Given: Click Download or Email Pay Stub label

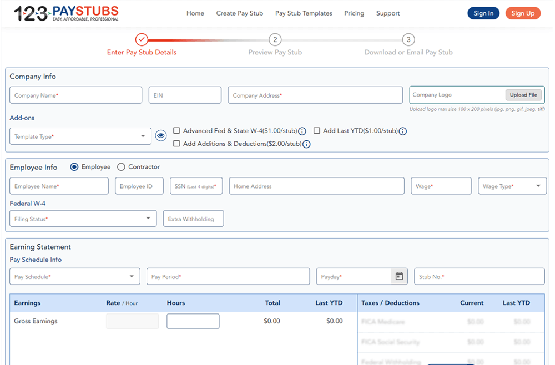Looking at the screenshot, I should [408, 52].
